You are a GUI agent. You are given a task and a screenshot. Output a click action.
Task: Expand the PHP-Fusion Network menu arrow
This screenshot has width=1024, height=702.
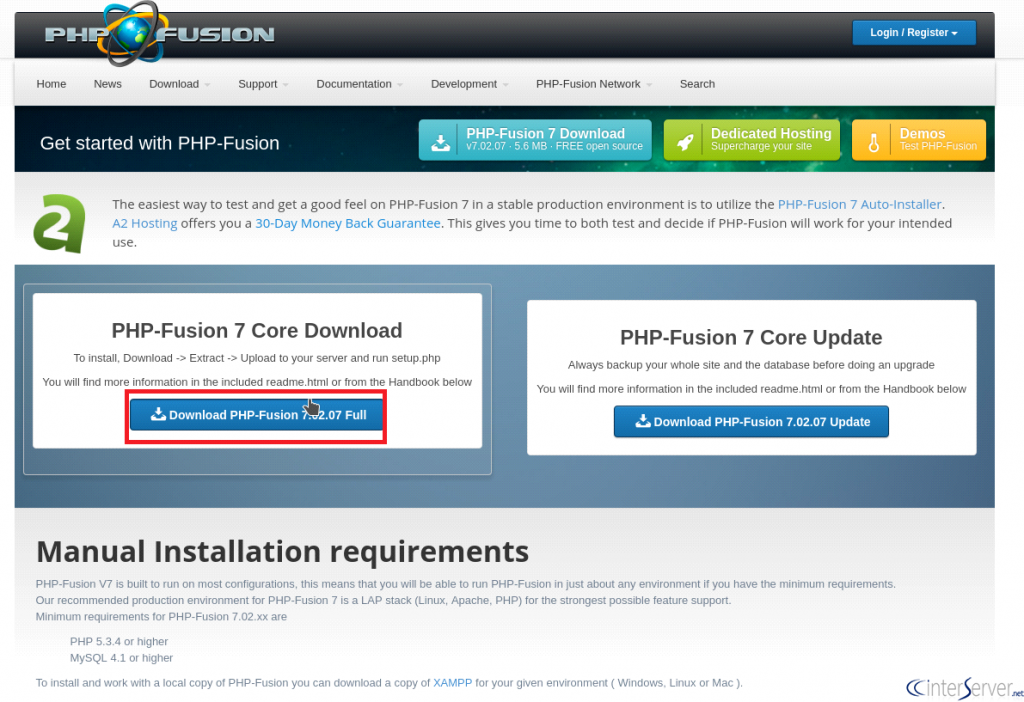649,85
